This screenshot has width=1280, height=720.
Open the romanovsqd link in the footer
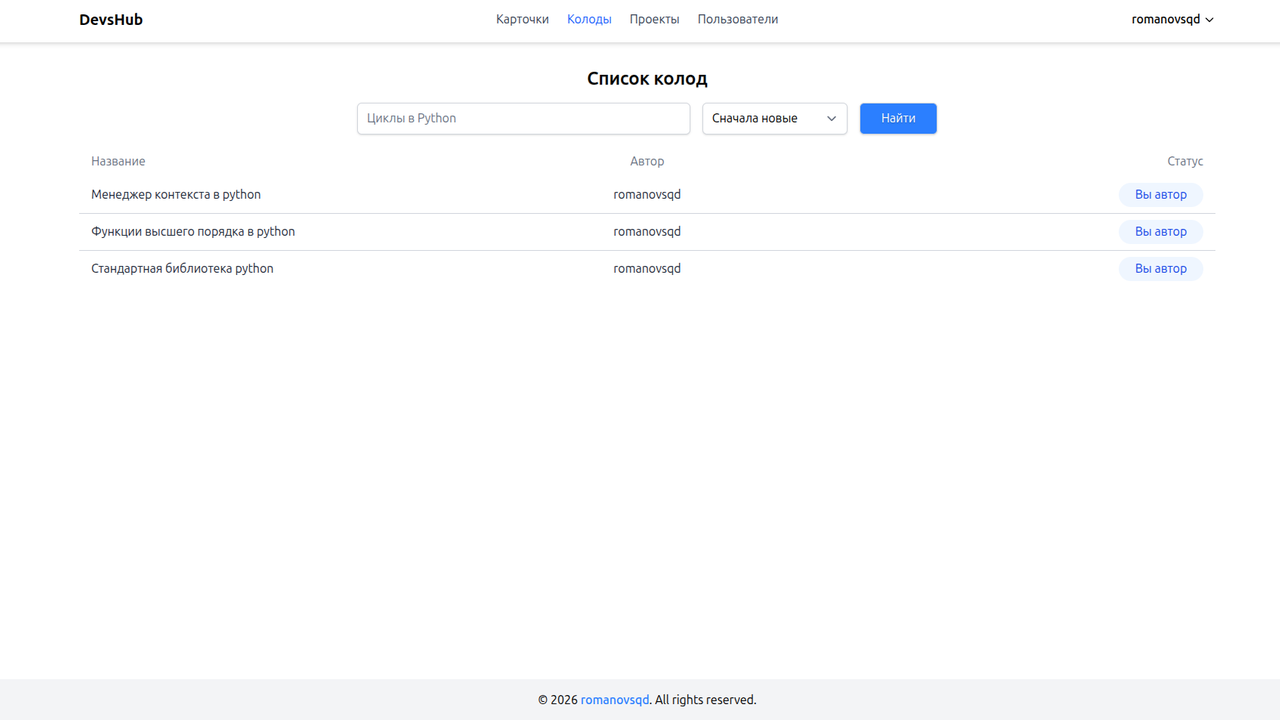coord(614,700)
